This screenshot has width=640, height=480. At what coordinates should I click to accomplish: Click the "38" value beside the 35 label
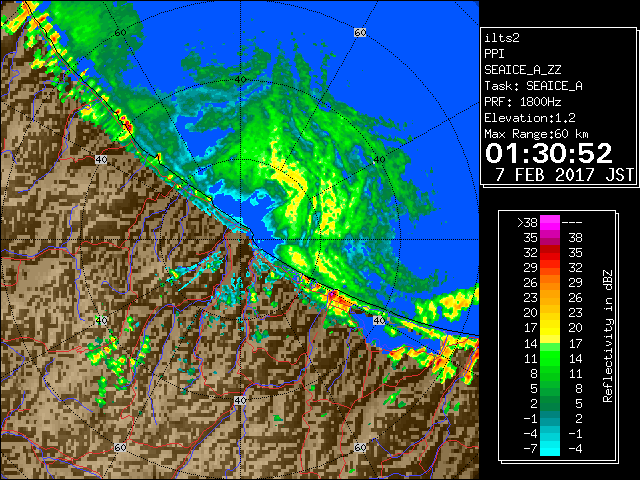575,238
